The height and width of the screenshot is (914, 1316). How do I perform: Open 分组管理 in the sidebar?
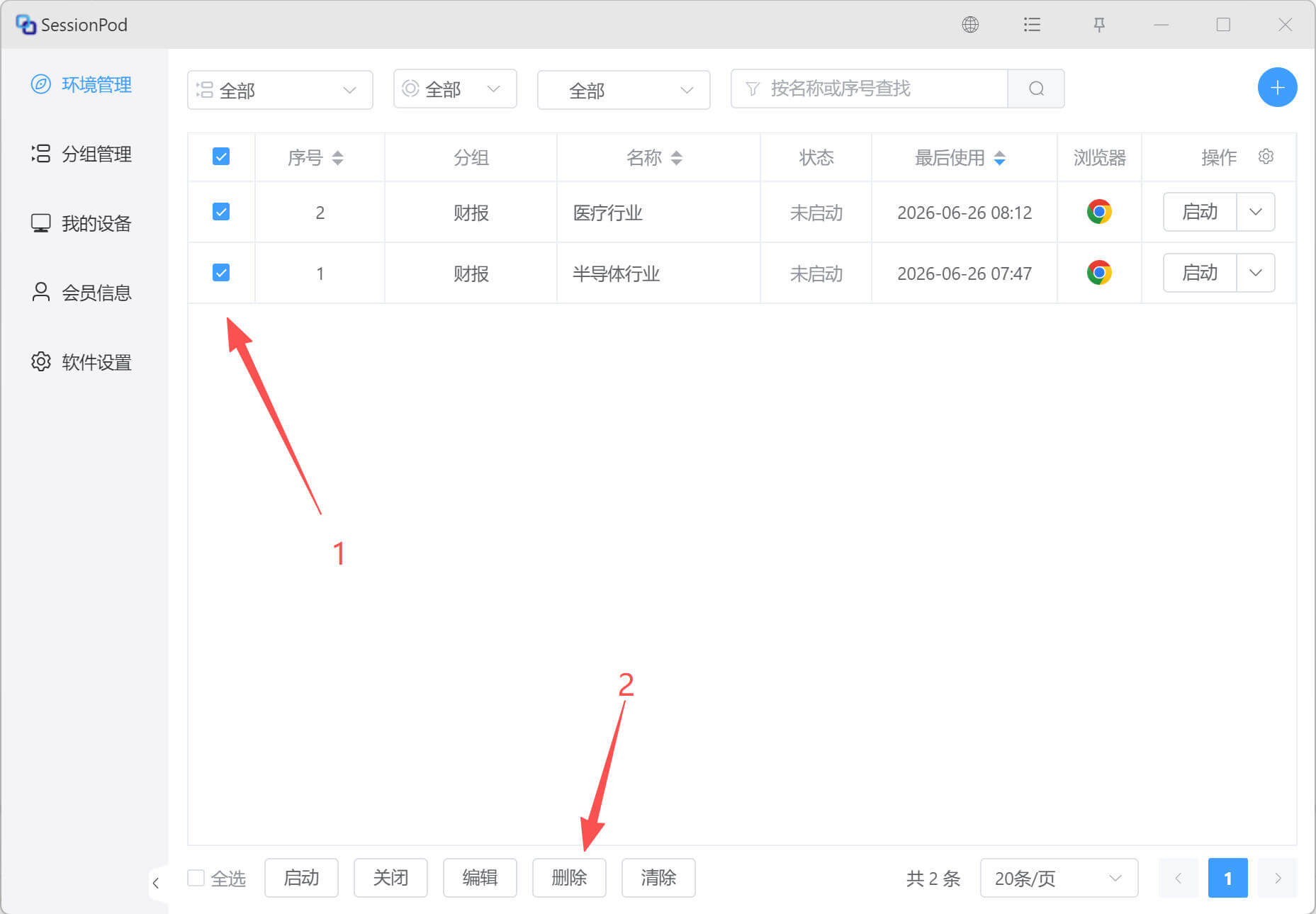click(x=82, y=154)
